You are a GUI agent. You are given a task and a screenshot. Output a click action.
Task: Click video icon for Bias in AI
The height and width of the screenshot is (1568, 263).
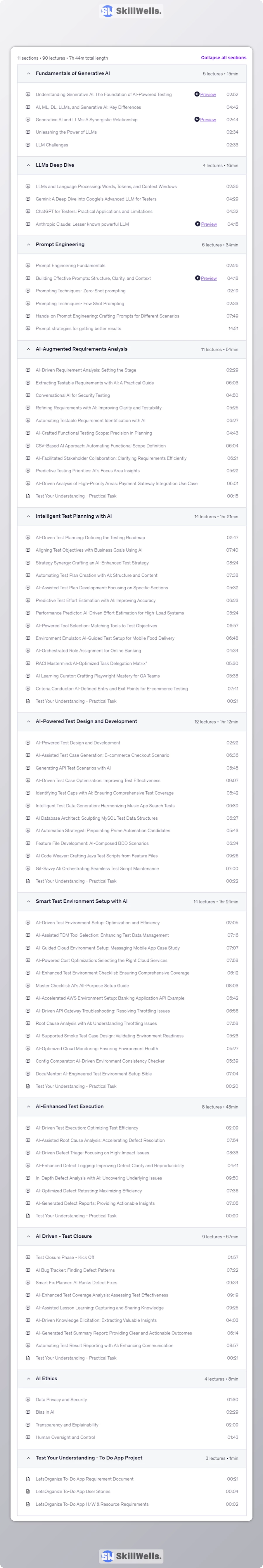28,1412
